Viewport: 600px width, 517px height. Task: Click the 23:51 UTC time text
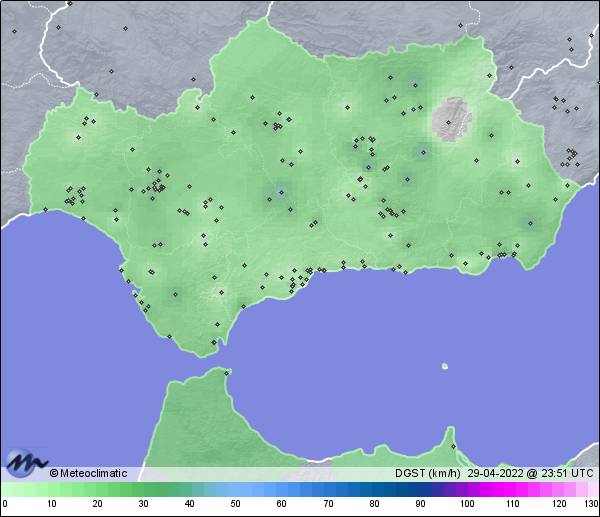567,473
